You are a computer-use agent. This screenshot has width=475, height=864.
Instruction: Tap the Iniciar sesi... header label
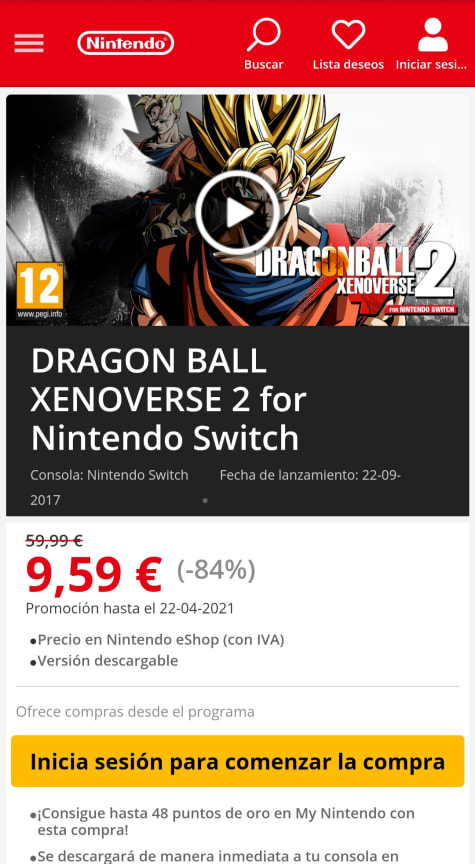[431, 64]
